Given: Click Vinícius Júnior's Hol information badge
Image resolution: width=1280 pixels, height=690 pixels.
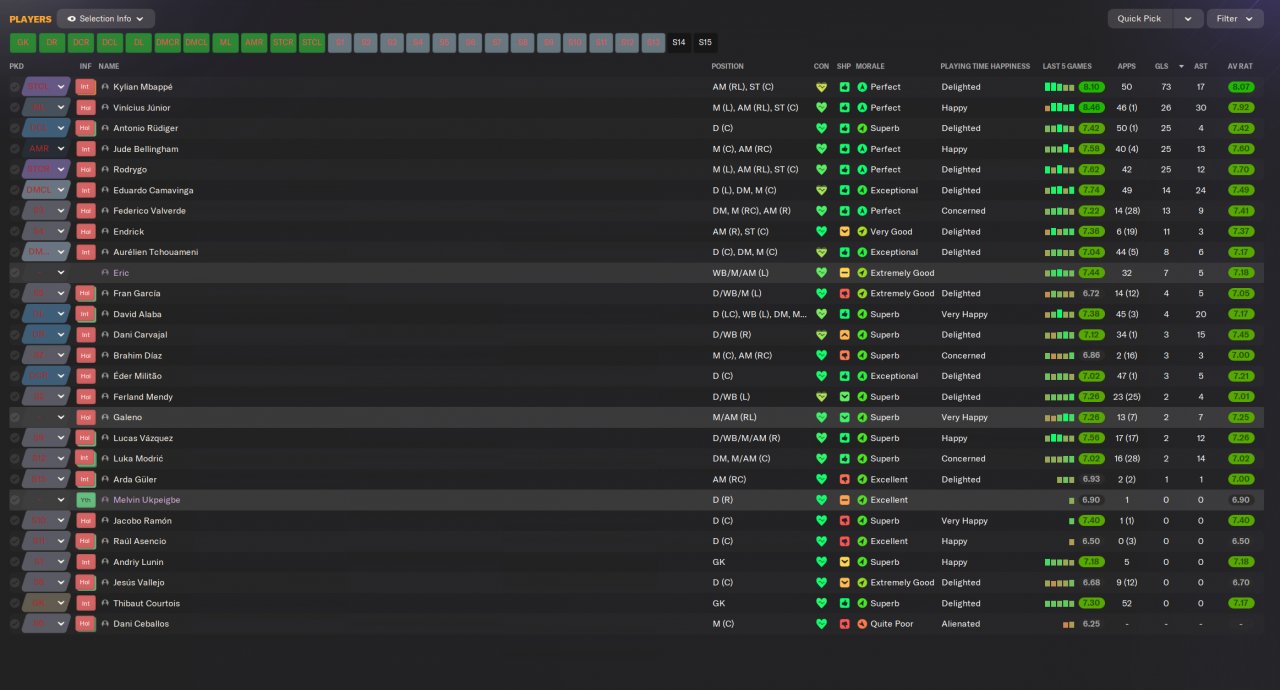Looking at the screenshot, I should 85,108.
